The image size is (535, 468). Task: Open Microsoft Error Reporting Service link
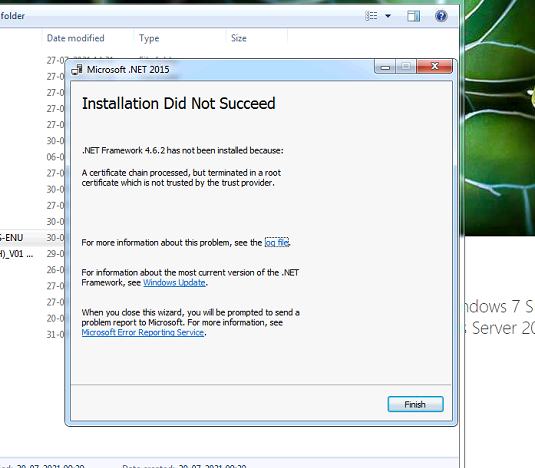point(143,333)
